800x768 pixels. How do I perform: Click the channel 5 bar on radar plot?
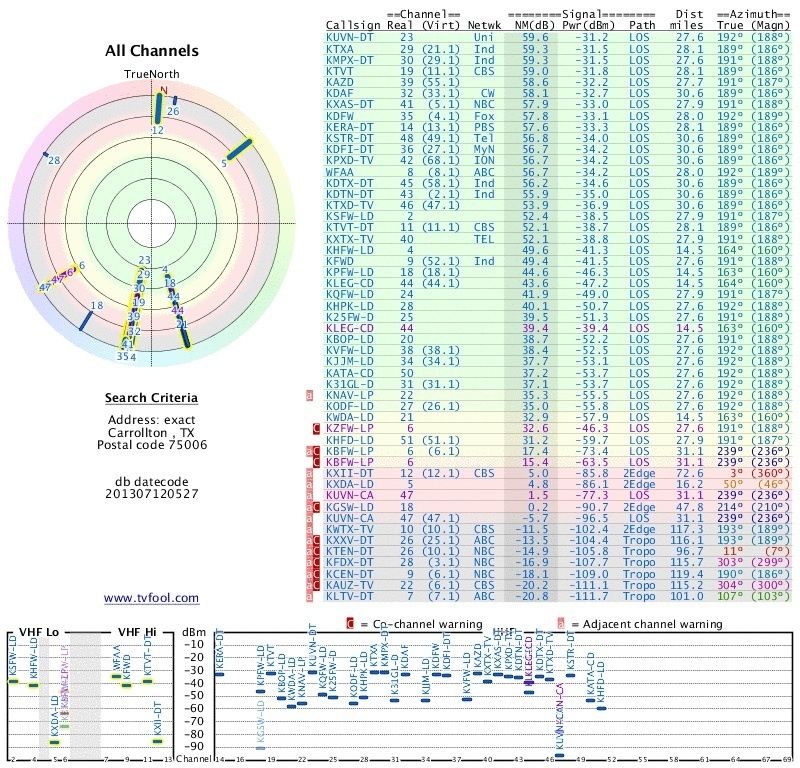point(240,149)
